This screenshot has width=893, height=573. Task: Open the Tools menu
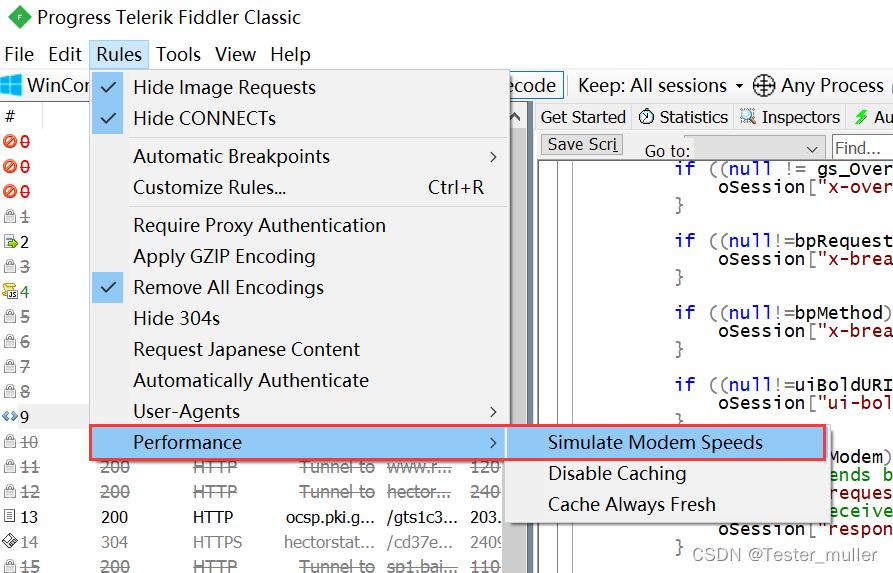click(x=178, y=55)
